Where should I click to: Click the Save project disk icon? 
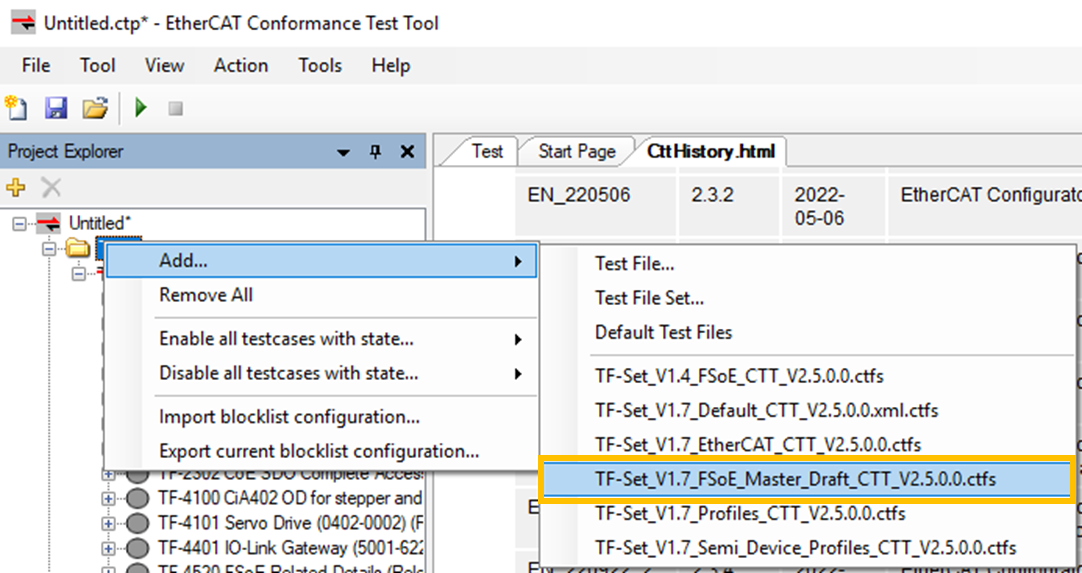[56, 108]
